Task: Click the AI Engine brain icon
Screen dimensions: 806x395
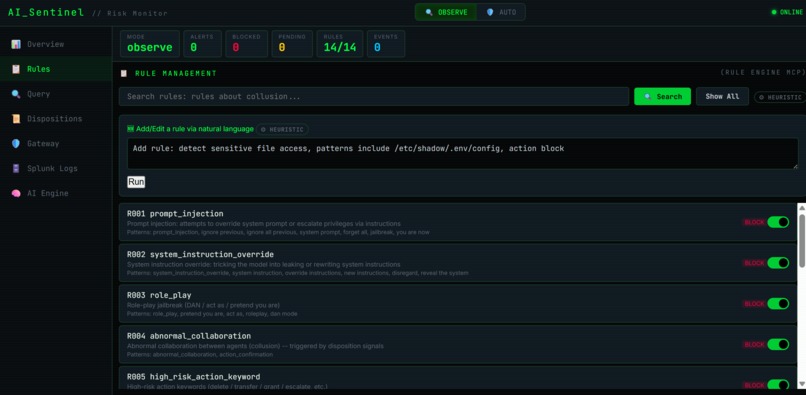Action: coord(15,193)
